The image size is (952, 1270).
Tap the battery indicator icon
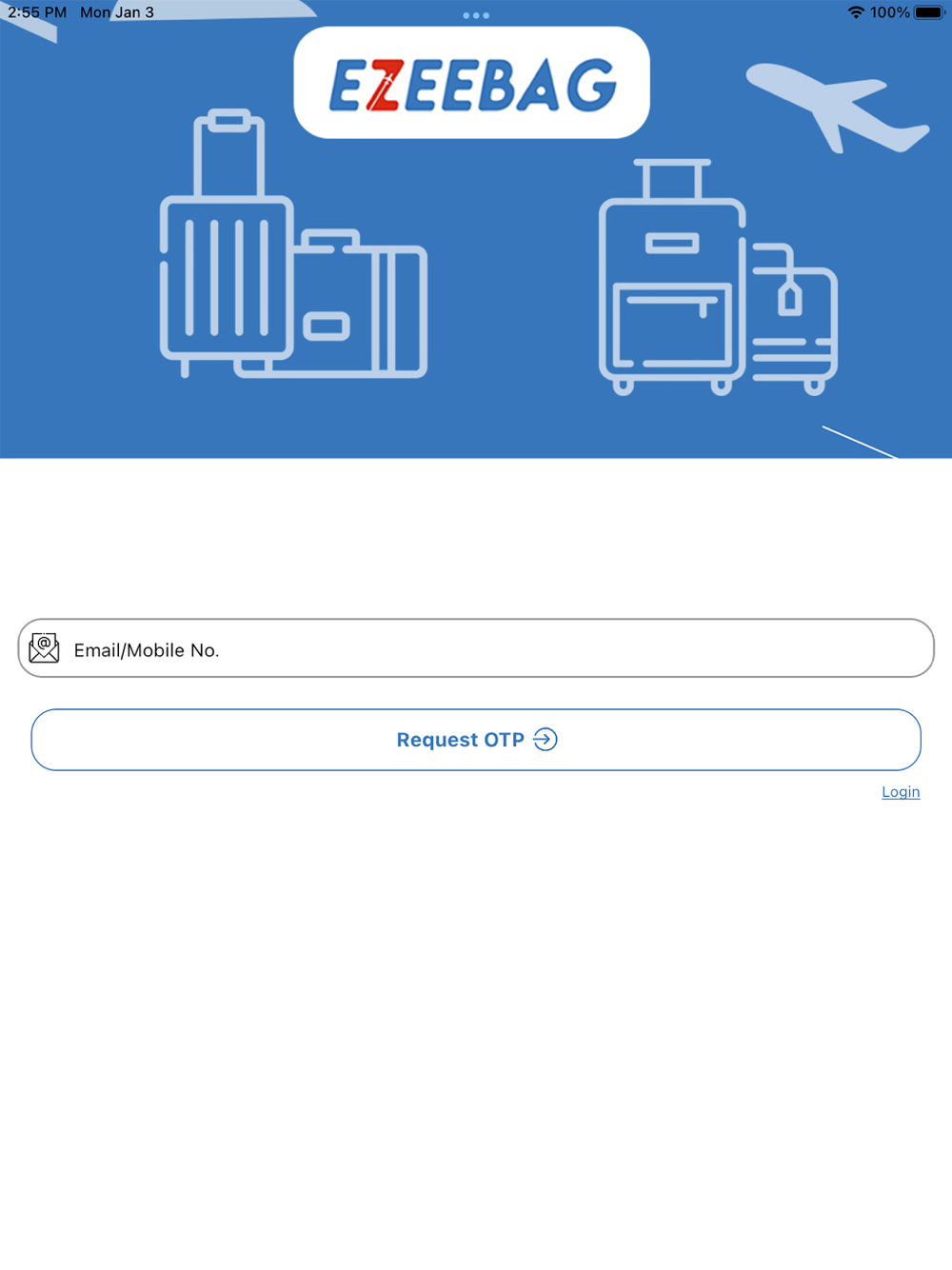point(929,12)
